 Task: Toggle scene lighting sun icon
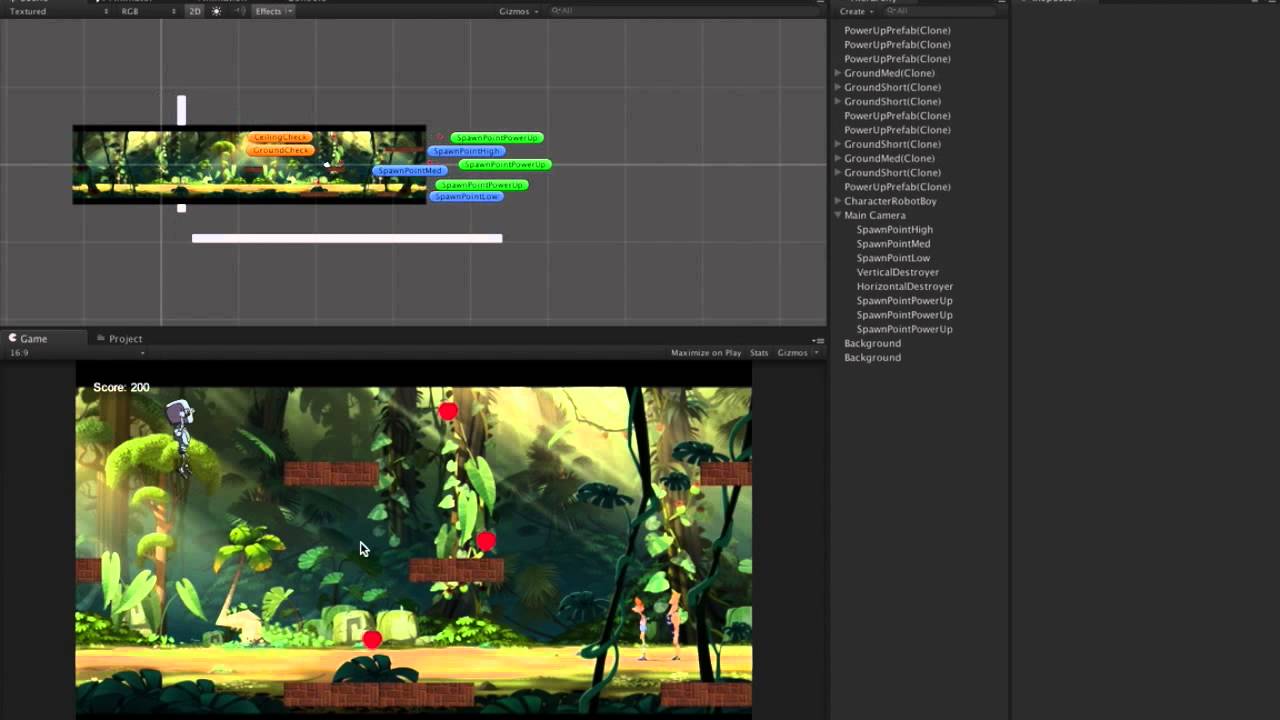[x=216, y=11]
